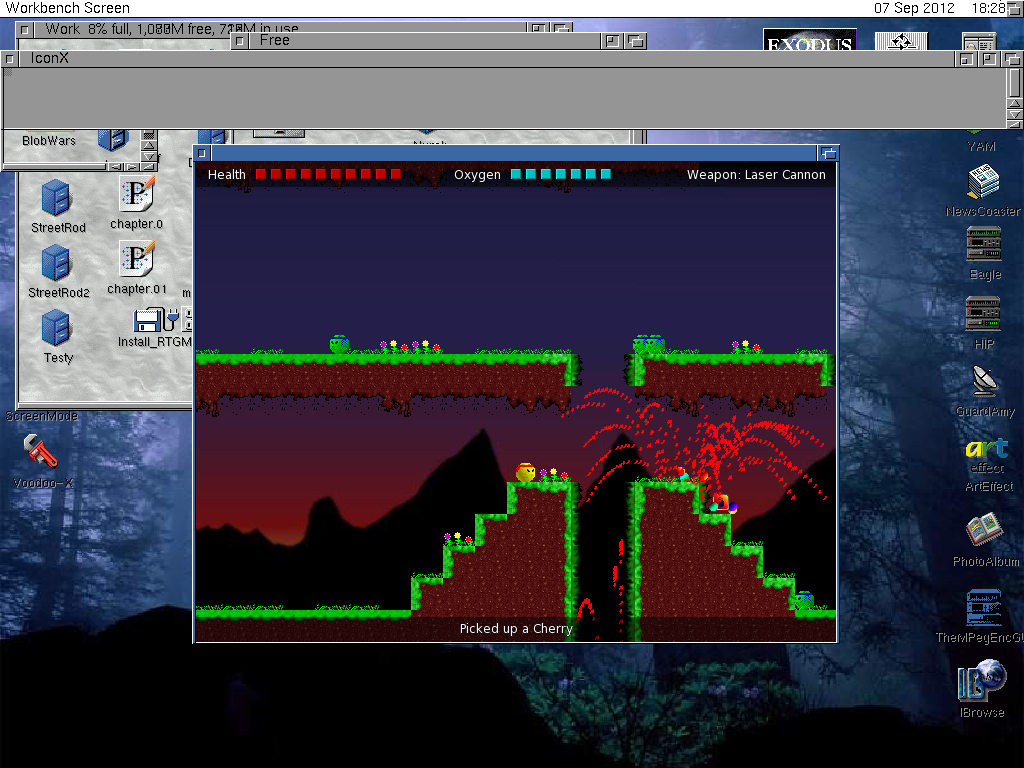
Task: Select the Voodoo-X wrench icon
Action: 40,451
